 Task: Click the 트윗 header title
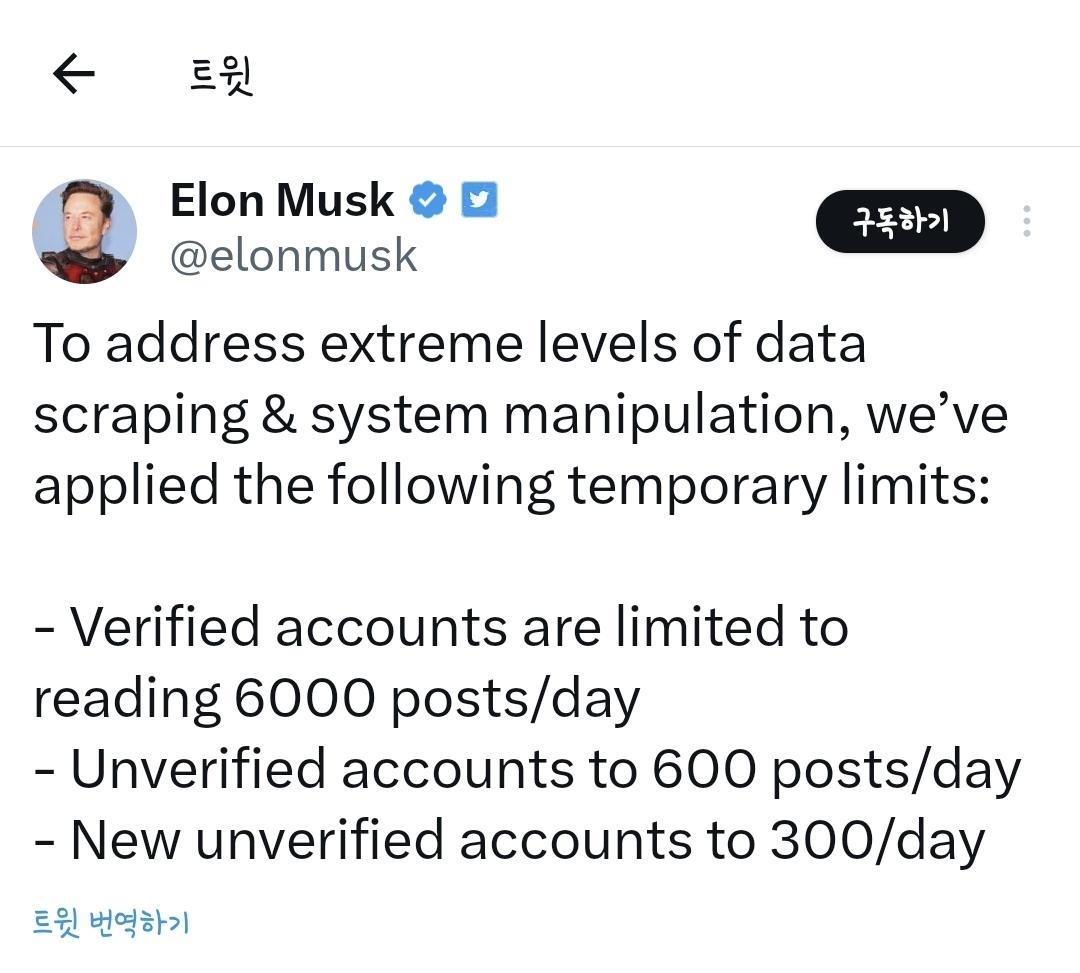point(221,75)
